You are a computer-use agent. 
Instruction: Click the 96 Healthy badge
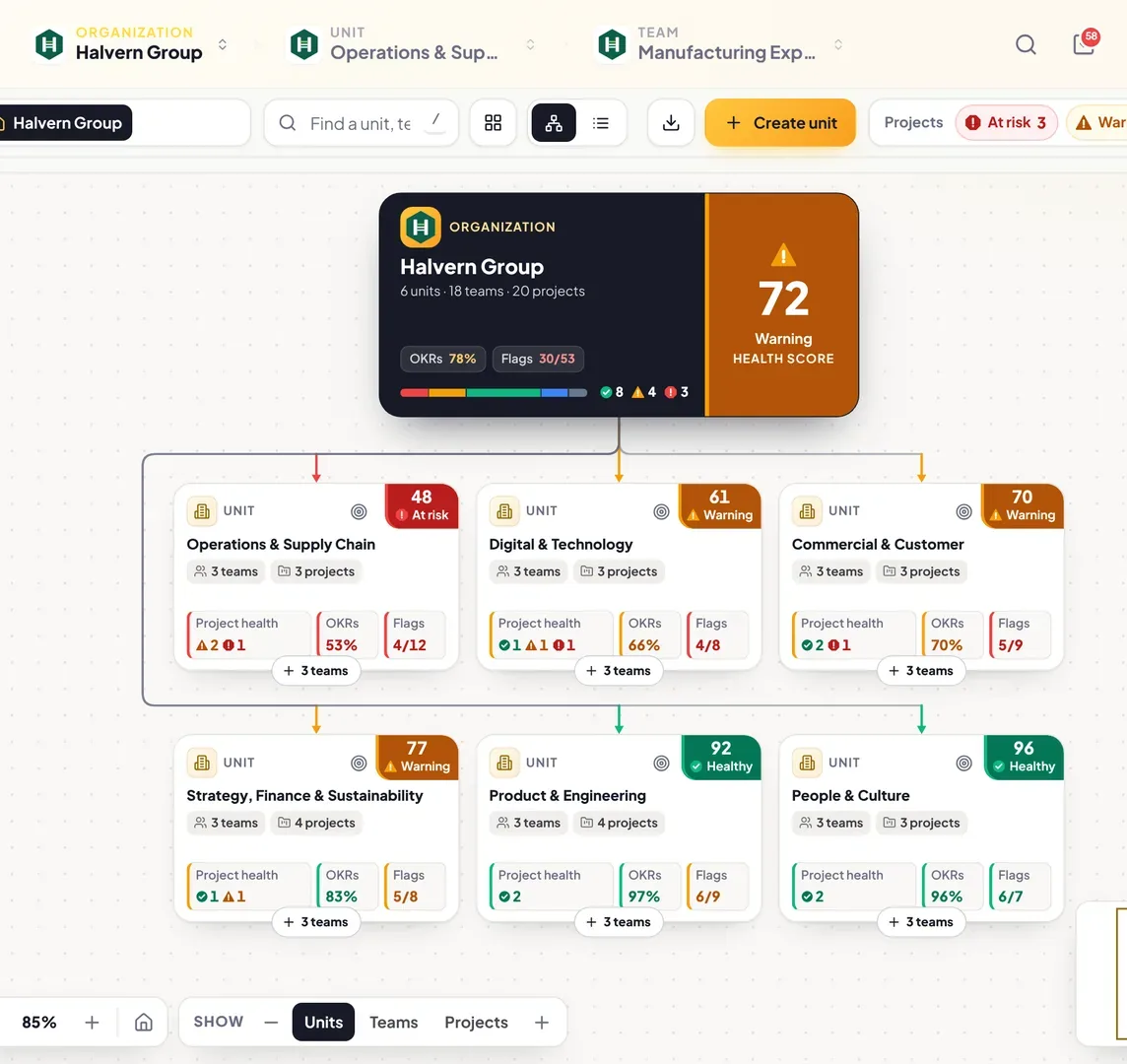pos(1024,758)
